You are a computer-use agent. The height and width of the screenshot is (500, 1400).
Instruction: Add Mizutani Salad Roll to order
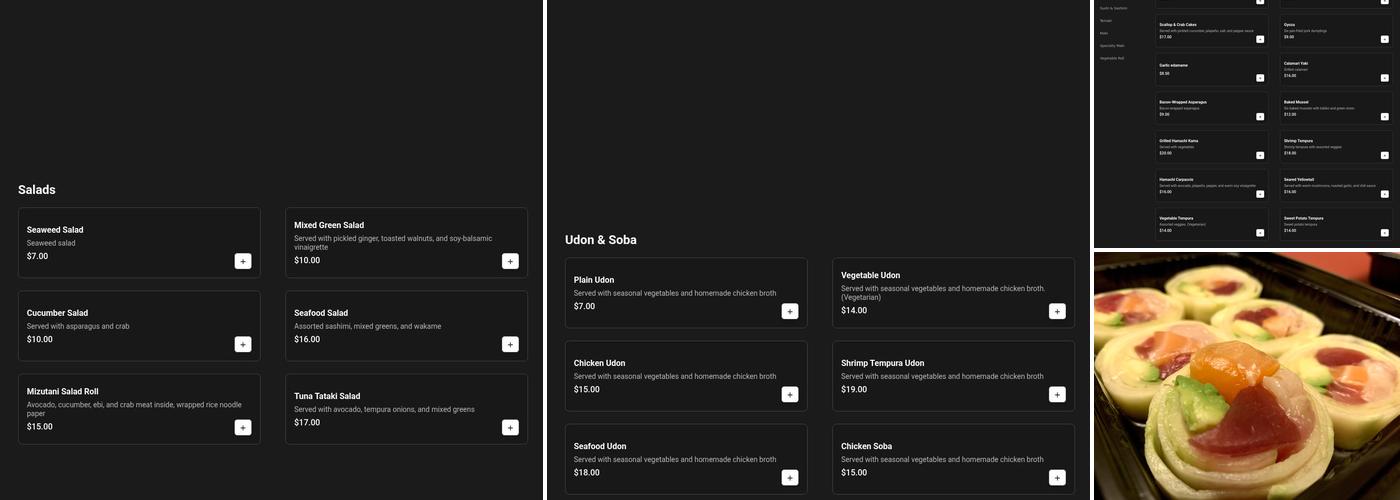point(243,427)
